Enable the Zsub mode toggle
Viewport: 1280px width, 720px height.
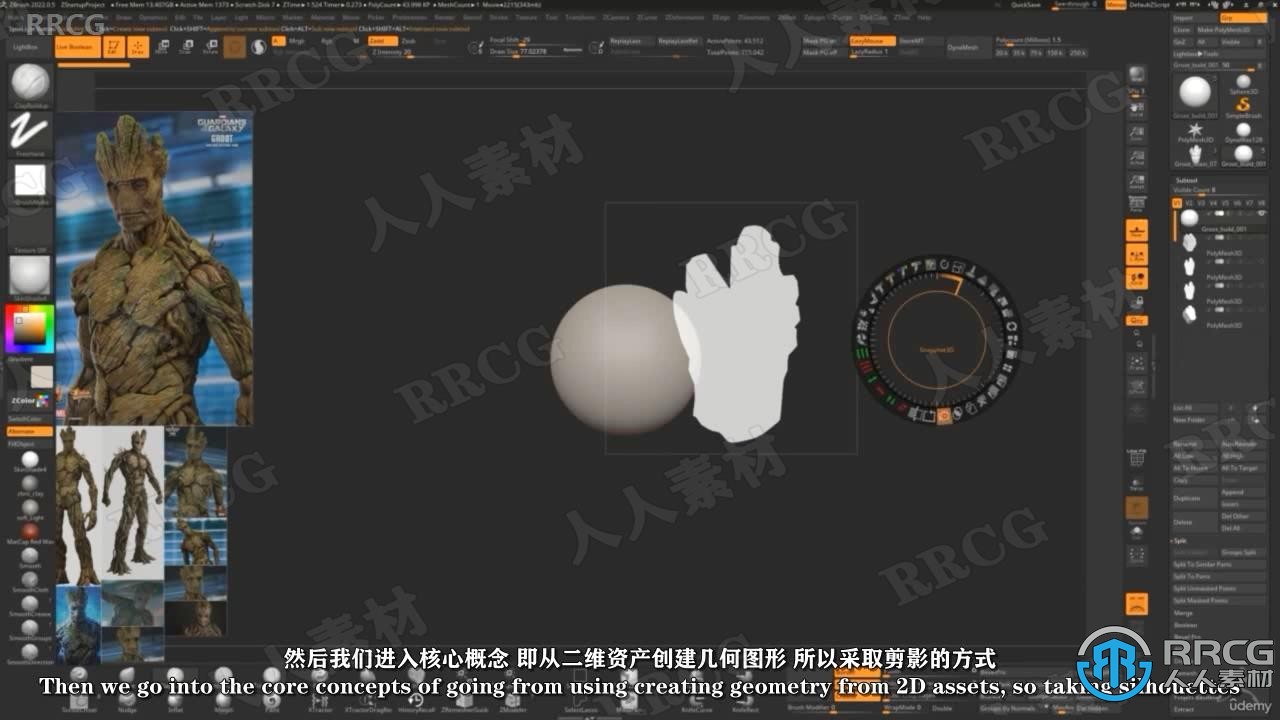pyautogui.click(x=410, y=41)
